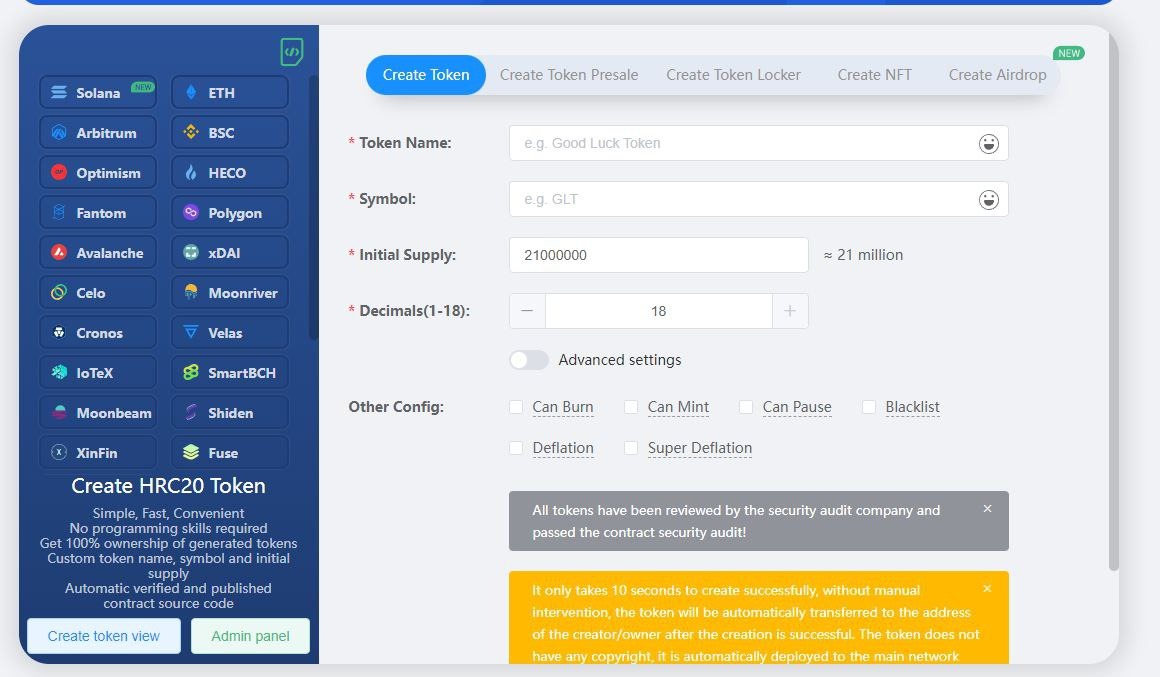Pick the Optimism network
The width and height of the screenshot is (1160, 677).
click(x=98, y=172)
